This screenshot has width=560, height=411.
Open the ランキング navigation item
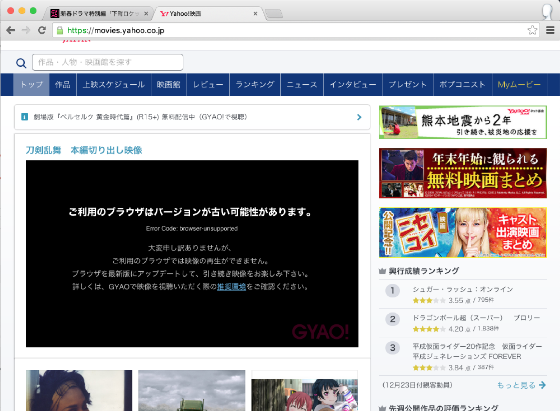point(255,85)
